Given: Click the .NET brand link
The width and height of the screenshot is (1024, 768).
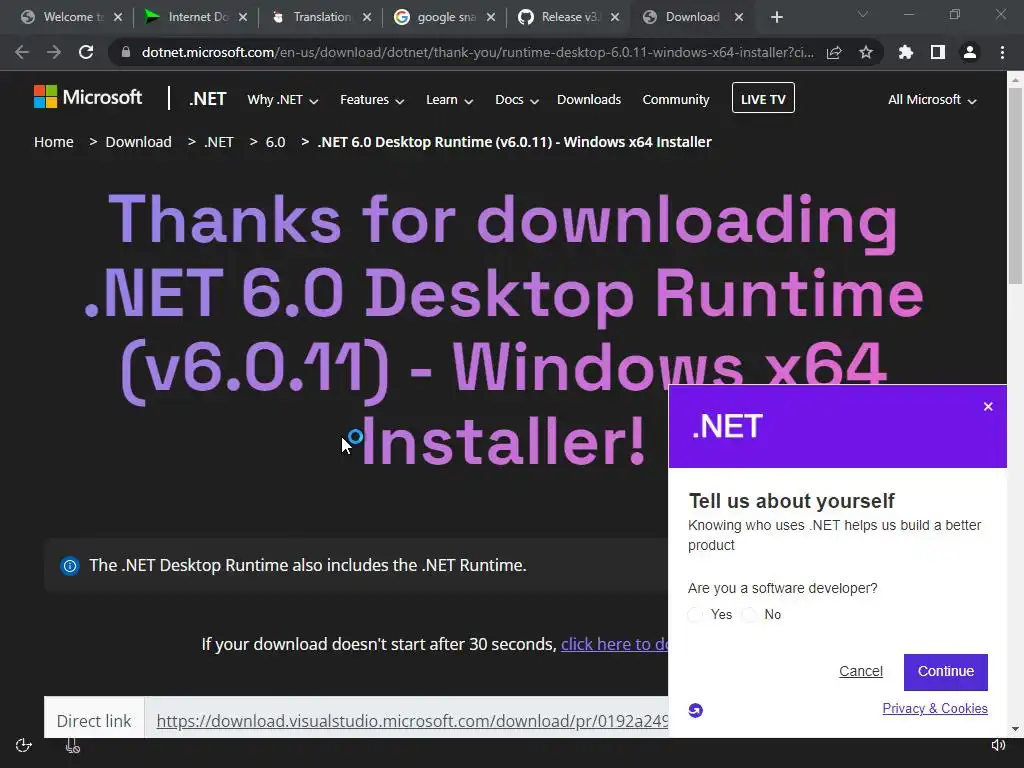Looking at the screenshot, I should [x=208, y=99].
